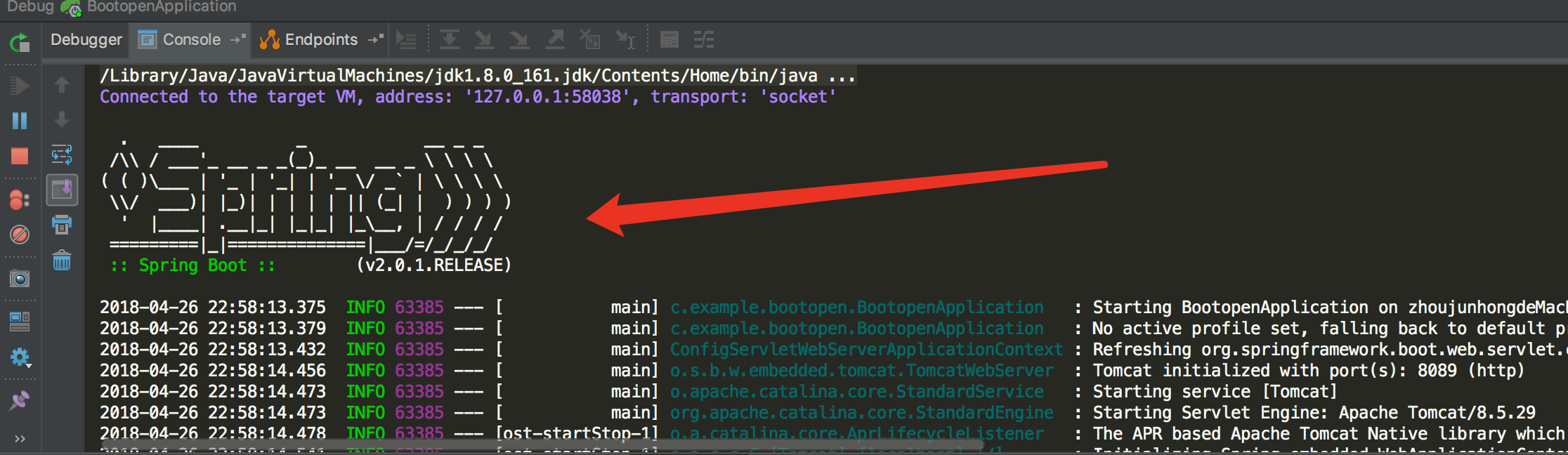Click Show Execution Point toolbar icon
Screen dimensions: 1568x455
[x=407, y=40]
